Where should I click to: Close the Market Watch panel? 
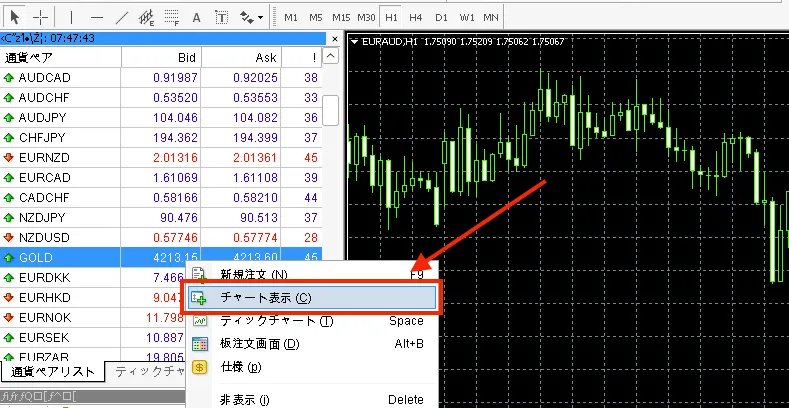point(333,38)
